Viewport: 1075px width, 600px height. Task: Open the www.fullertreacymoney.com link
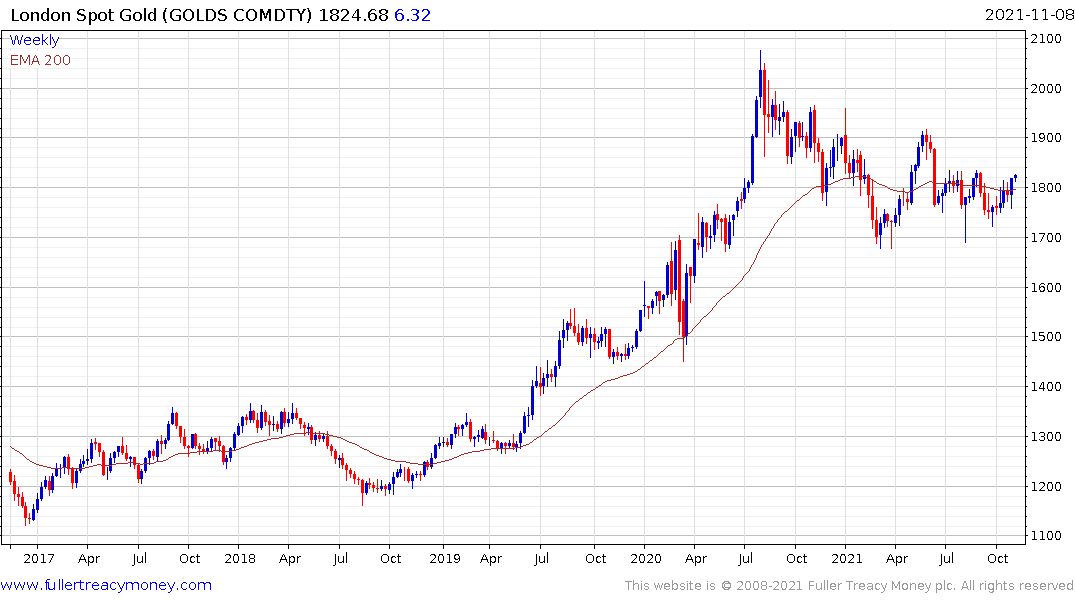pyautogui.click(x=106, y=585)
